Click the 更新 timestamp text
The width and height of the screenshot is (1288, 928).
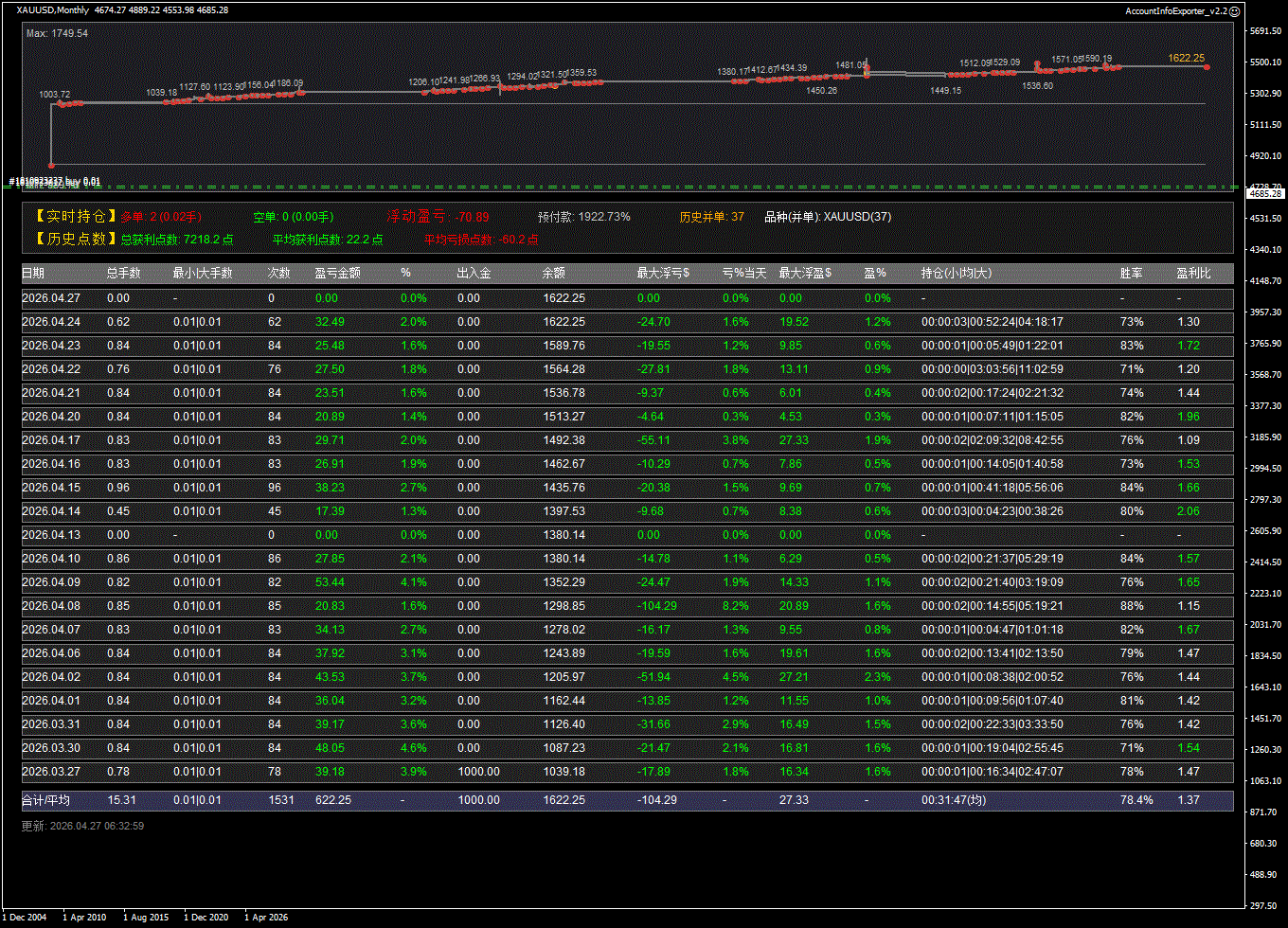[82, 826]
